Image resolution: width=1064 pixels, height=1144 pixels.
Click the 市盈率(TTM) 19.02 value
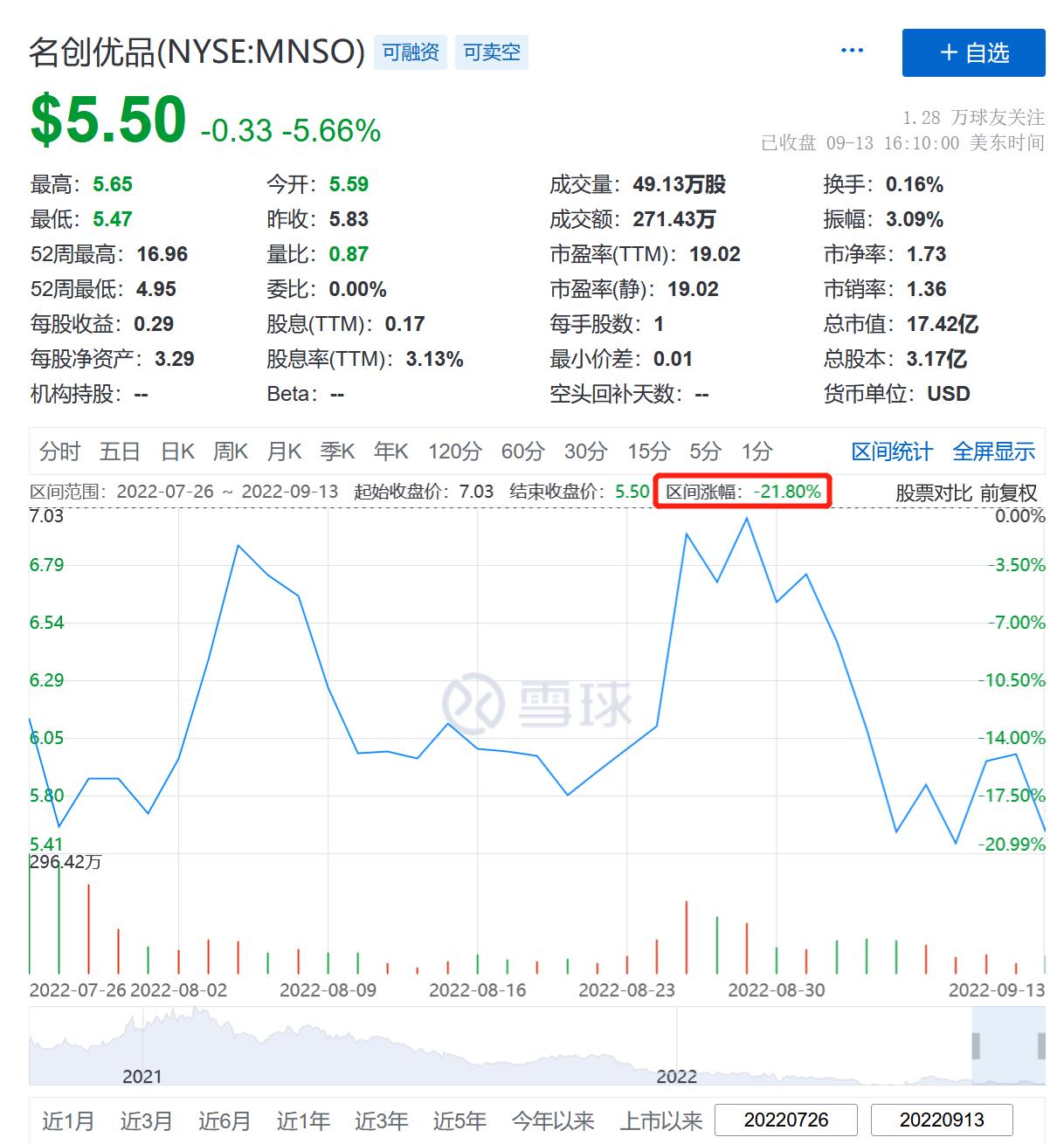click(x=715, y=254)
